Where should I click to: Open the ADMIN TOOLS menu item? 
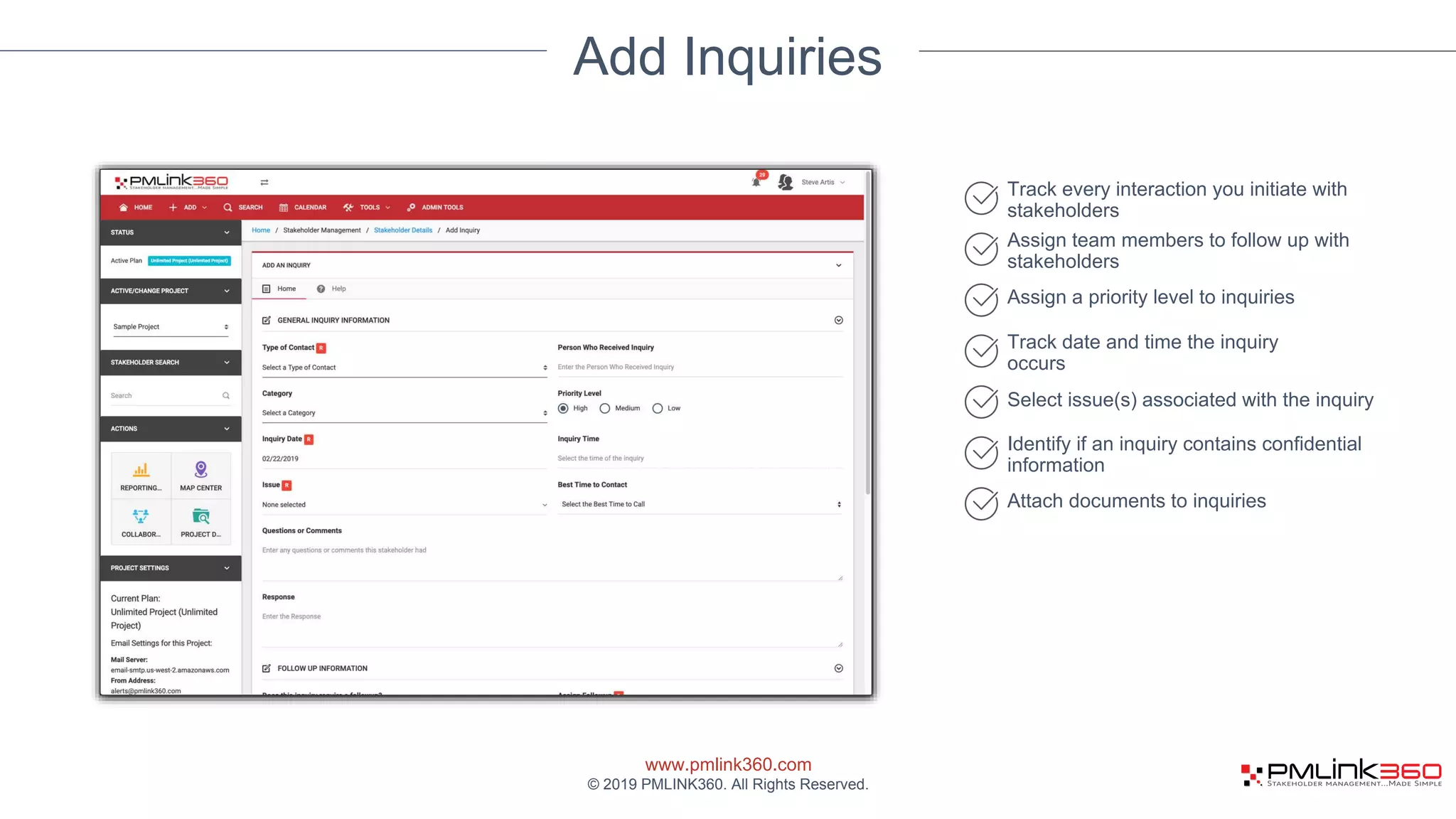(x=435, y=208)
